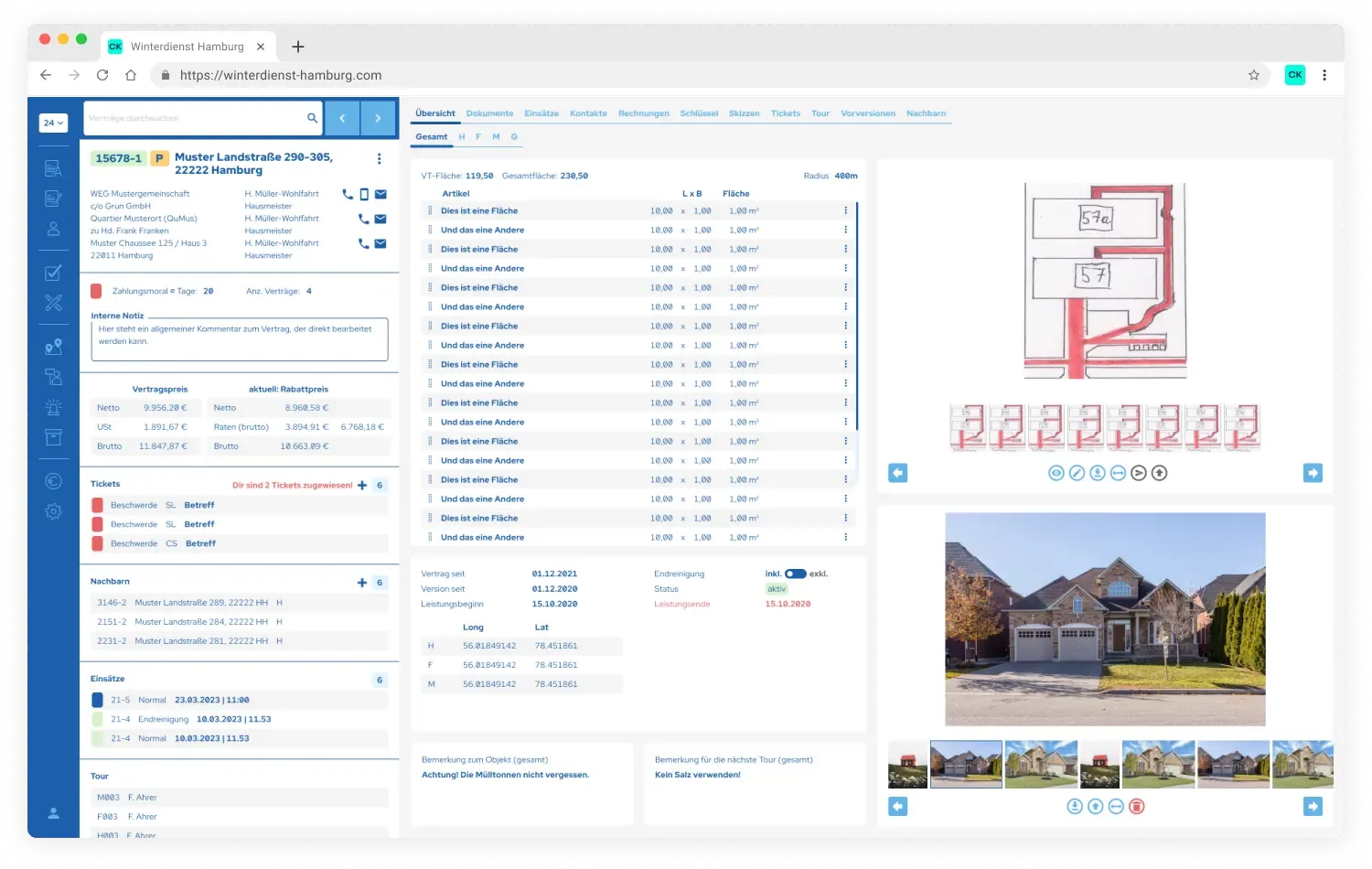
Task: Open the checkbox tasks icon in sidebar
Action: coord(54,273)
